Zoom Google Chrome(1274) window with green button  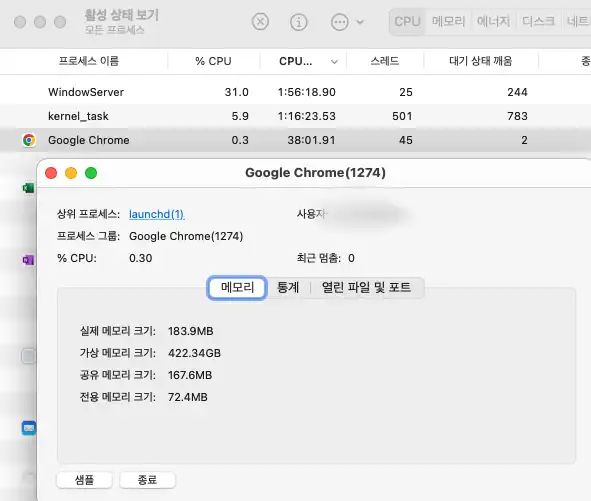[x=91, y=173]
